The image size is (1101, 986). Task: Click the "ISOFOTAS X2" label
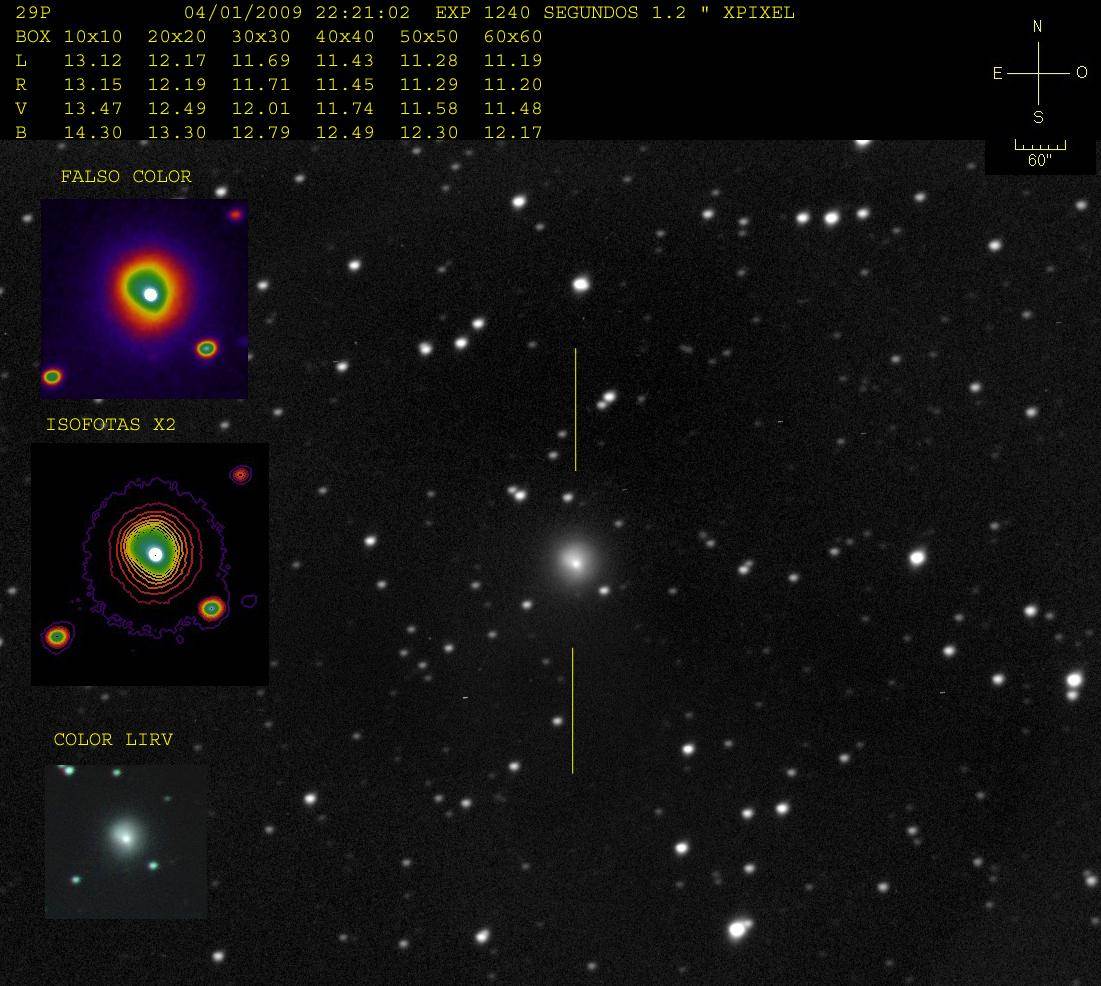pyautogui.click(x=110, y=424)
